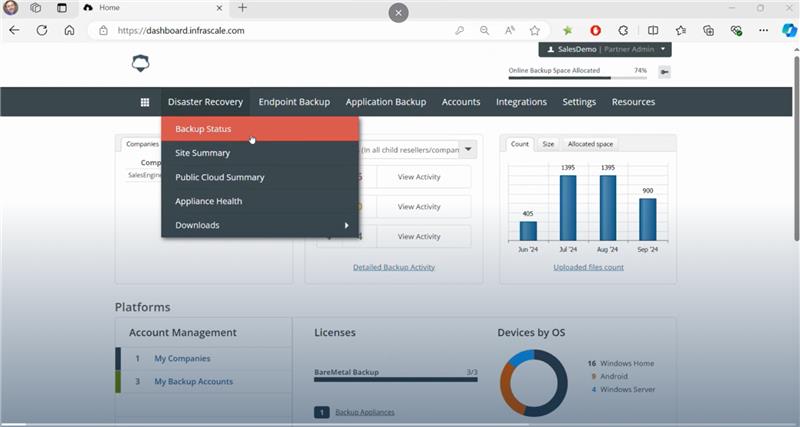The height and width of the screenshot is (427, 800).
Task: Open the favorites list
Action: pyautogui.click(x=681, y=31)
